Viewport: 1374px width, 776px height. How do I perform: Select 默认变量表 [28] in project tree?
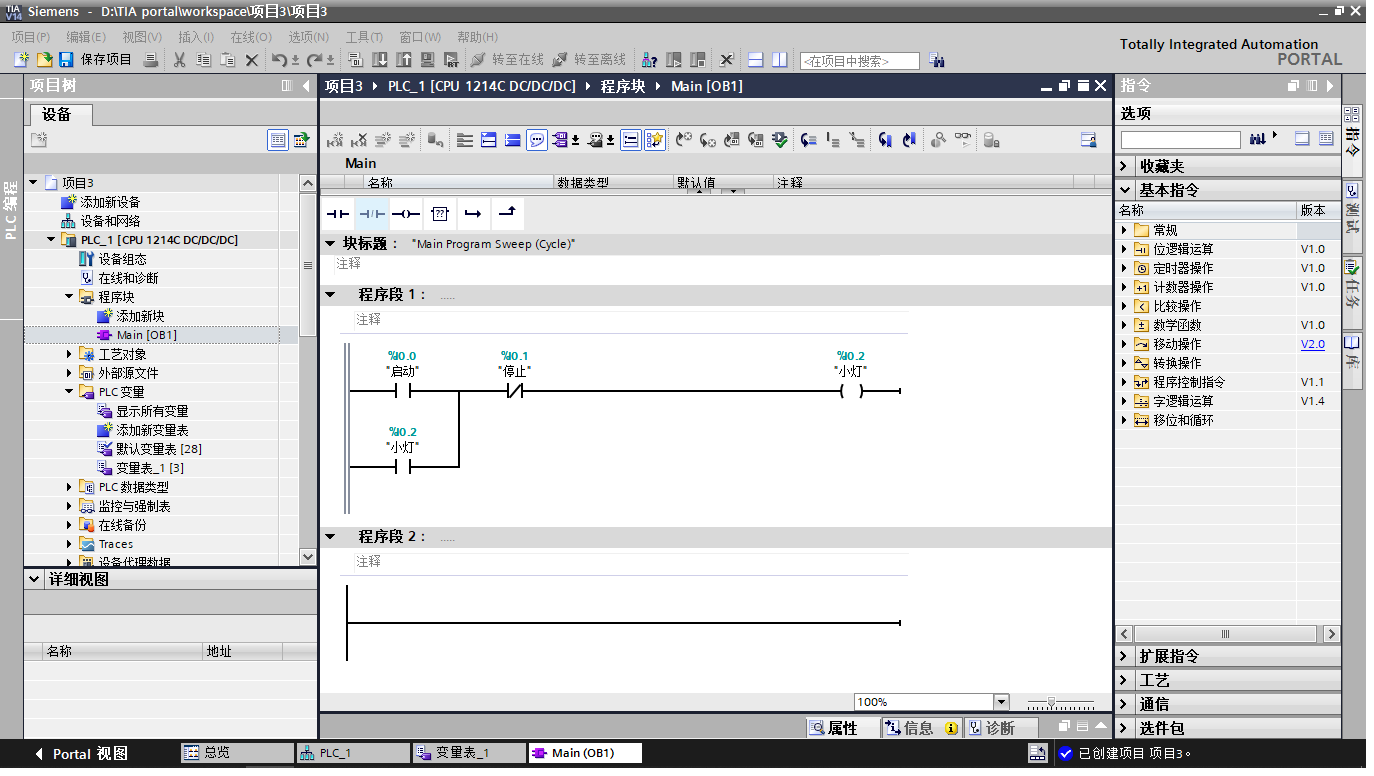click(x=158, y=449)
